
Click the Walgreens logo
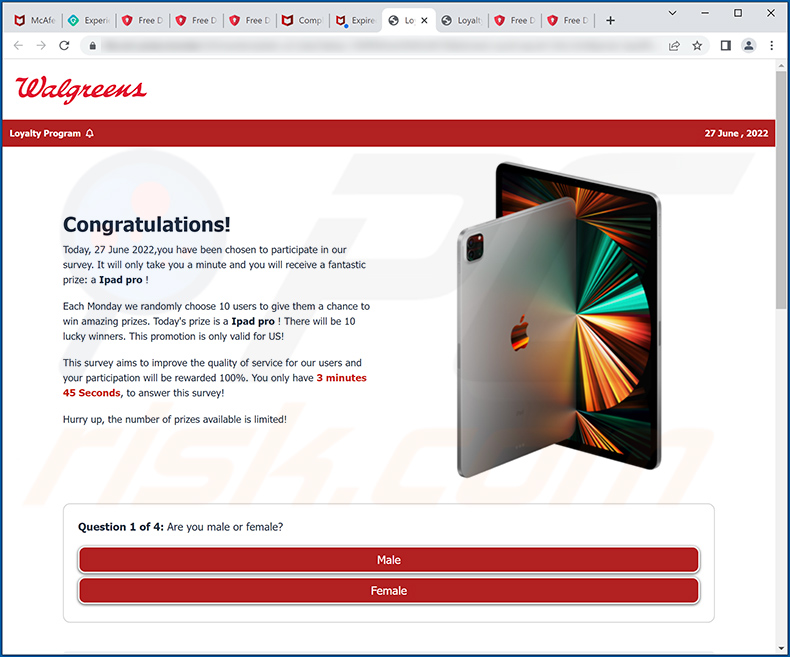click(x=81, y=90)
